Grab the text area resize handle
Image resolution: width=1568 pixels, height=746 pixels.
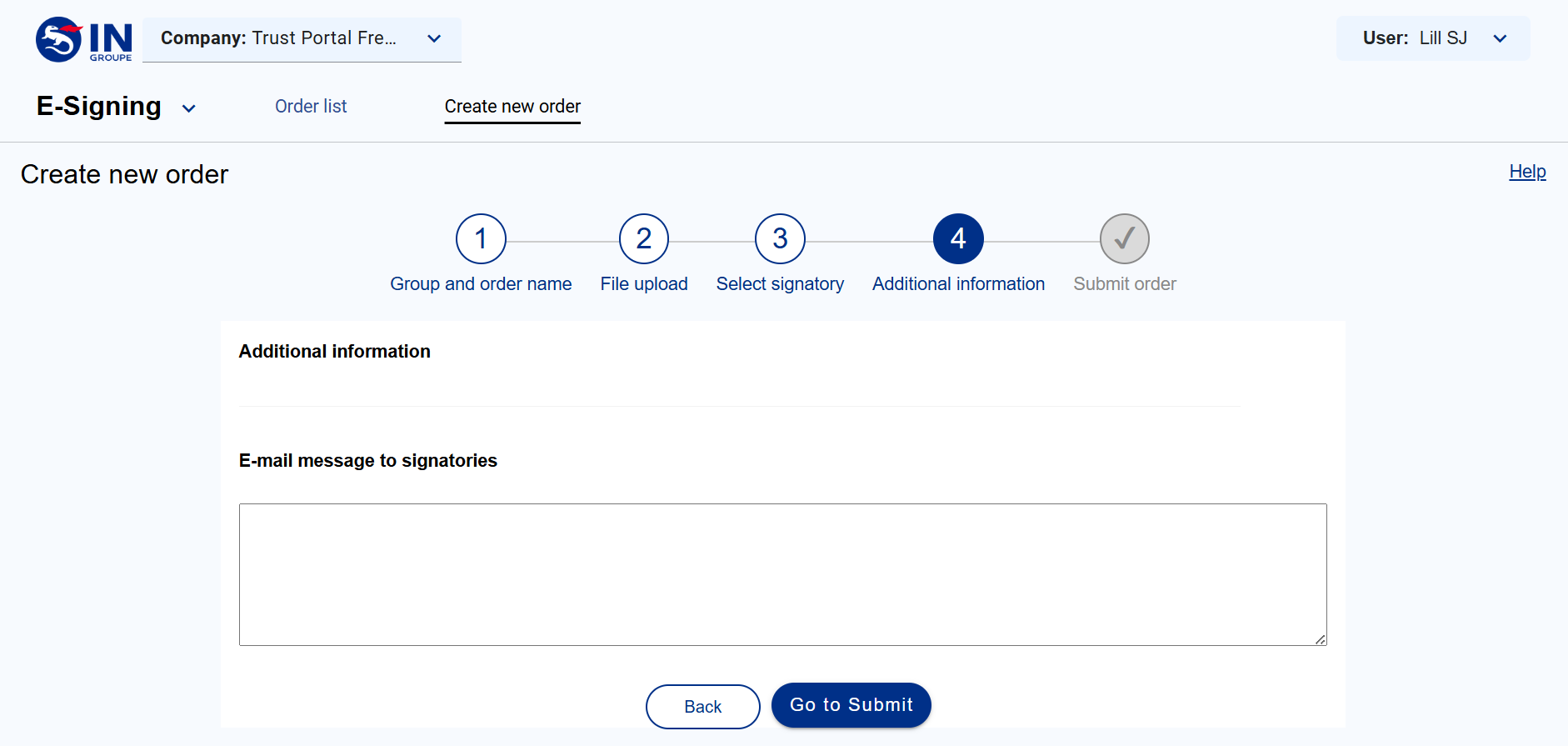[x=1321, y=639]
